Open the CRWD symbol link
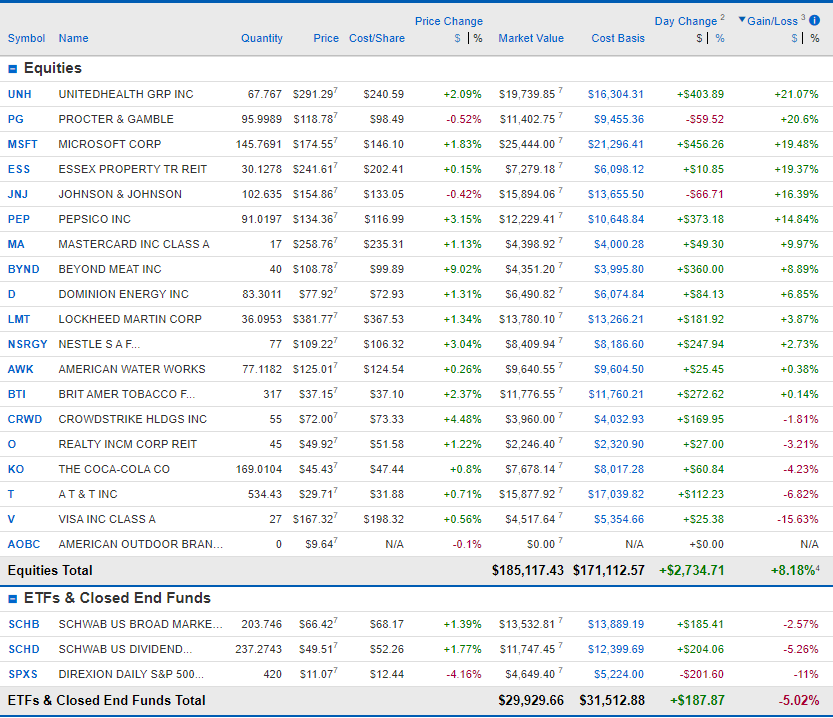The image size is (833, 718). click(24, 419)
